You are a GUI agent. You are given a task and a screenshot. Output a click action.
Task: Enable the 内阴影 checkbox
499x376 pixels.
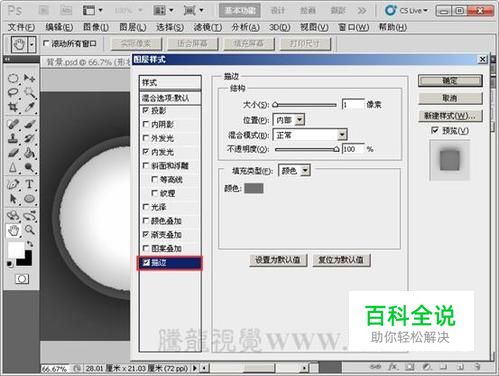pyautogui.click(x=146, y=124)
